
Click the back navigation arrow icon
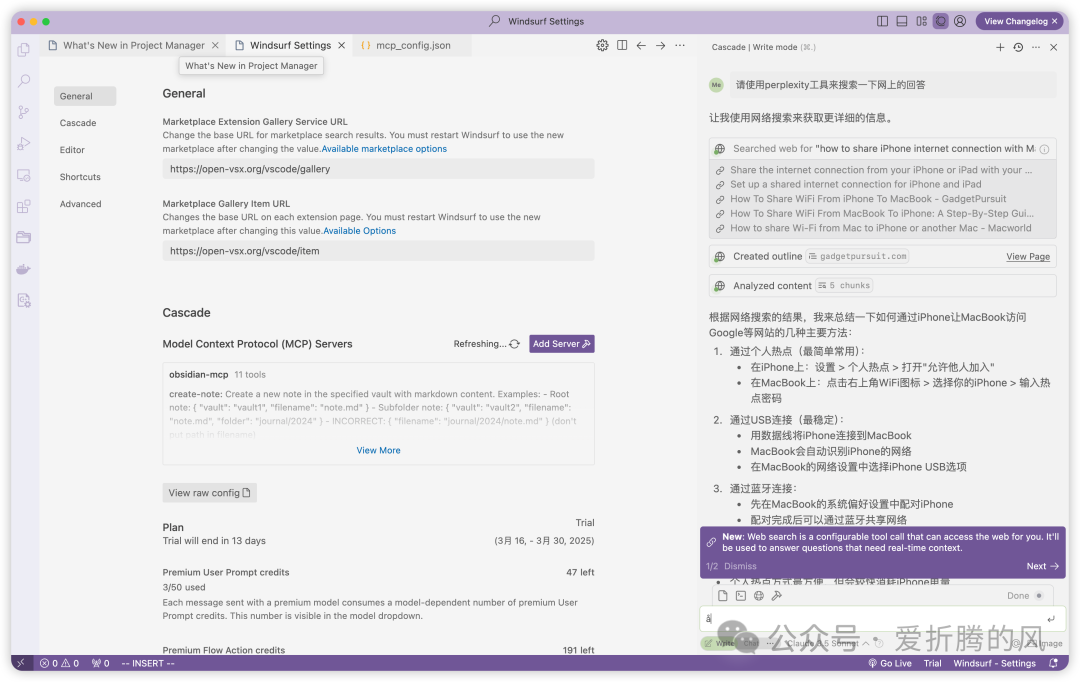coord(641,45)
